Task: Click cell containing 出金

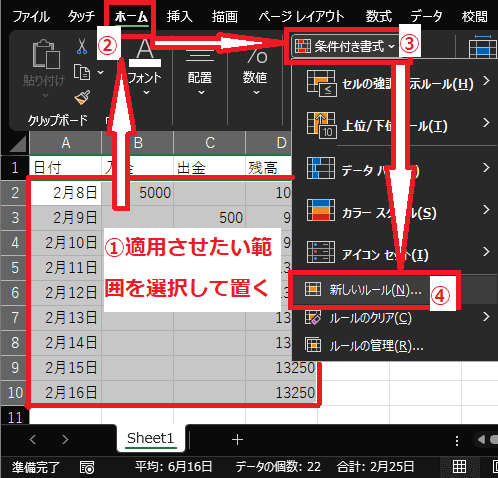Action: pyautogui.click(x=209, y=167)
